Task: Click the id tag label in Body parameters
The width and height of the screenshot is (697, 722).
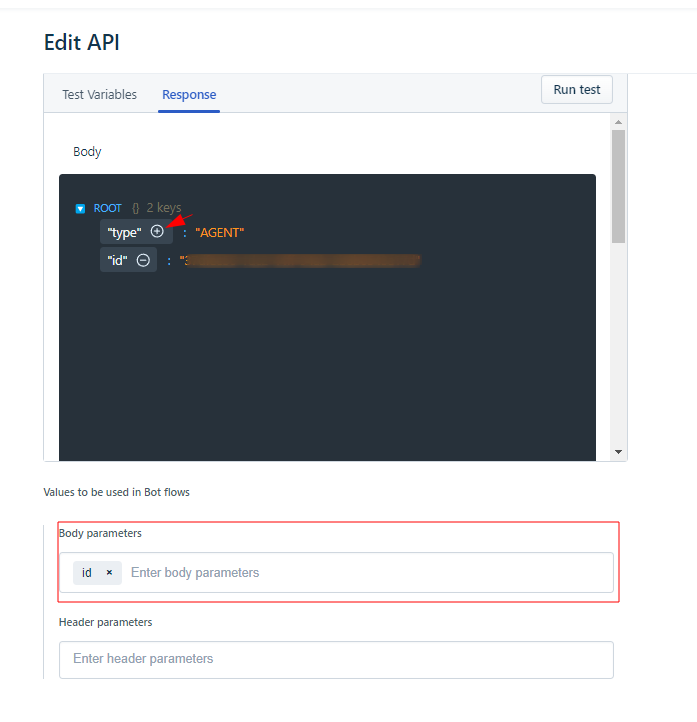Action: (x=87, y=572)
